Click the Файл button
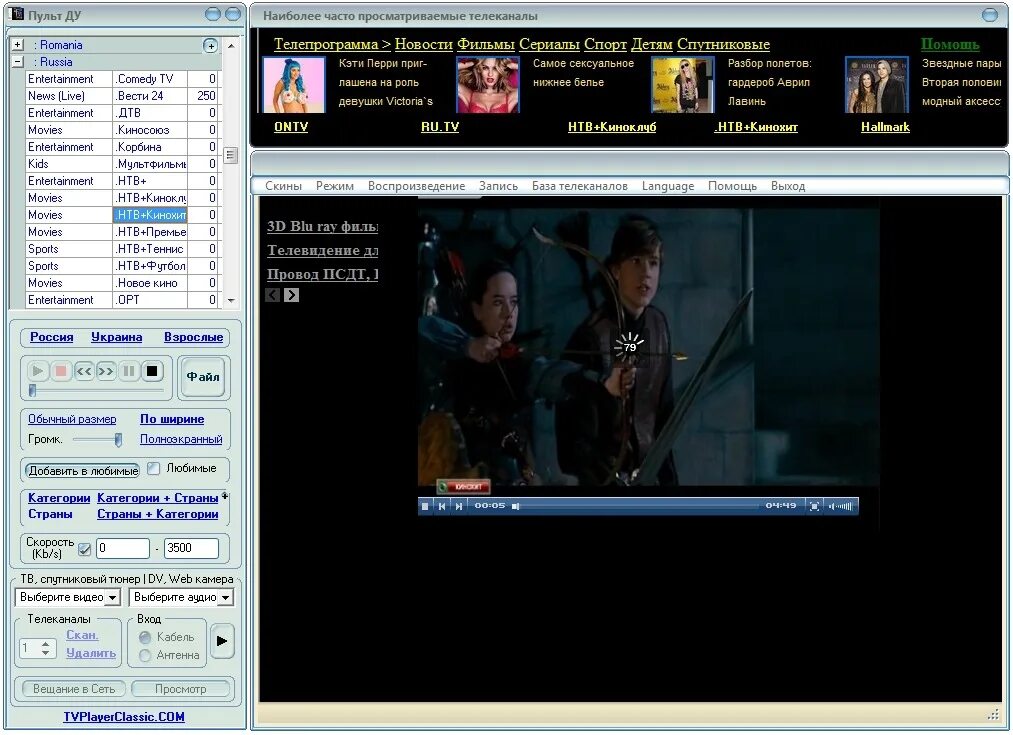 pyautogui.click(x=202, y=377)
